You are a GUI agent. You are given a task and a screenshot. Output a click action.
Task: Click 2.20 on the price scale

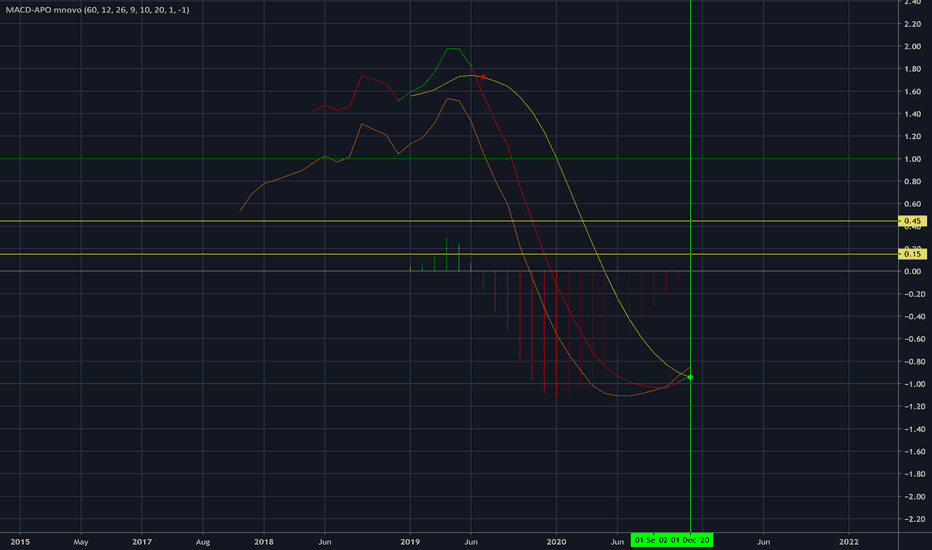point(912,24)
